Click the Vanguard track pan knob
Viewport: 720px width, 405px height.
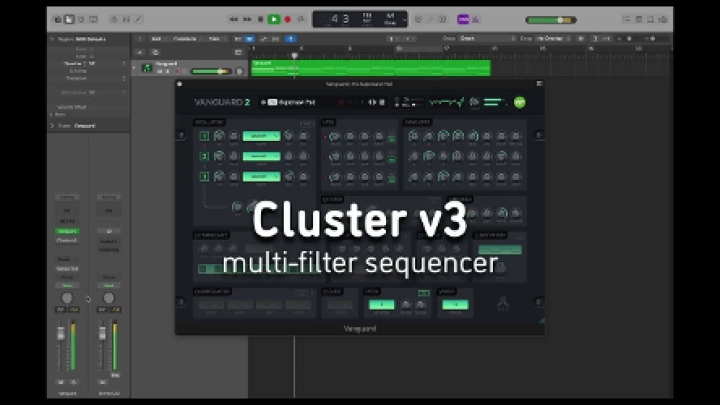click(x=240, y=71)
